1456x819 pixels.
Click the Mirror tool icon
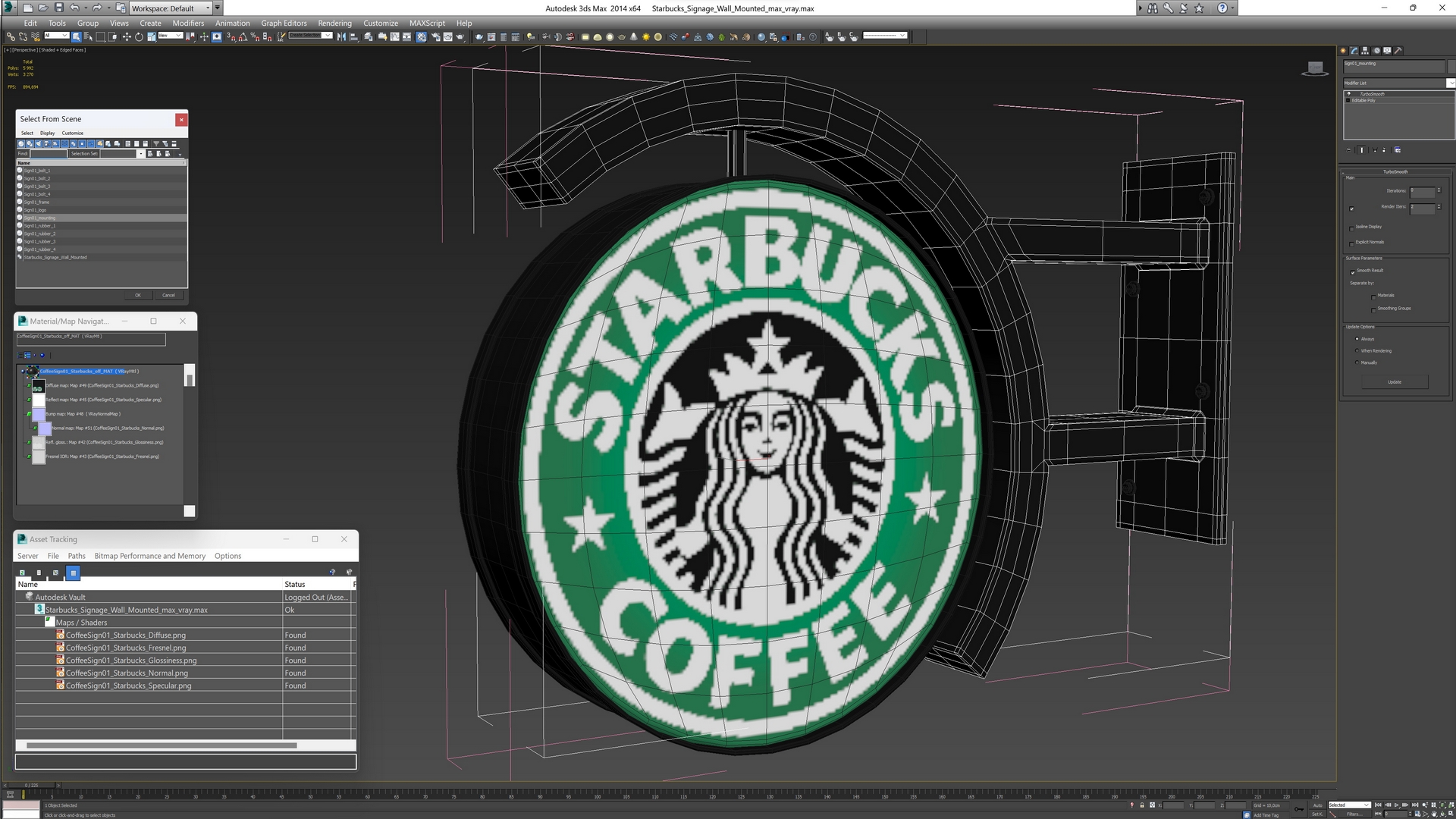coord(341,36)
